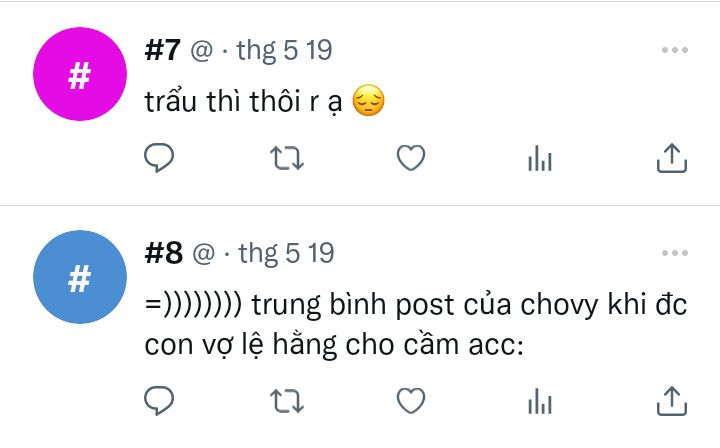The image size is (720, 448).
Task: Open the profile name #8
Action: pyautogui.click(x=163, y=253)
